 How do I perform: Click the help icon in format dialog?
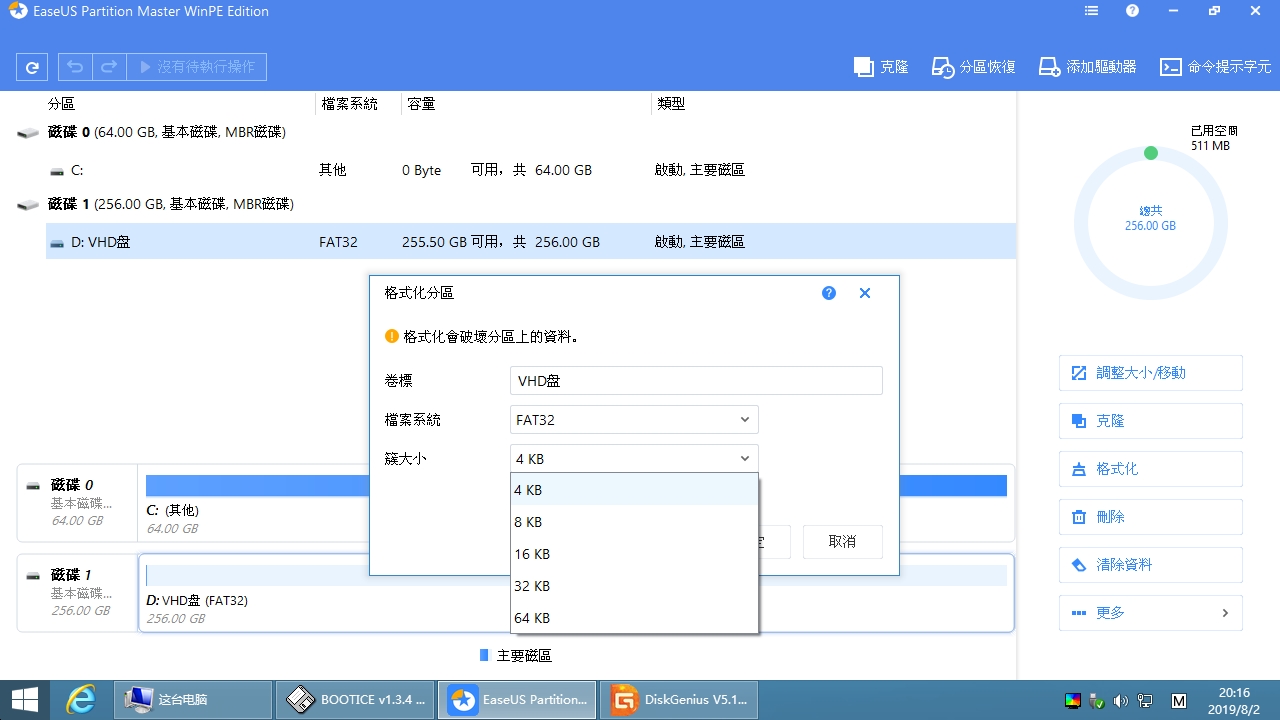[829, 293]
